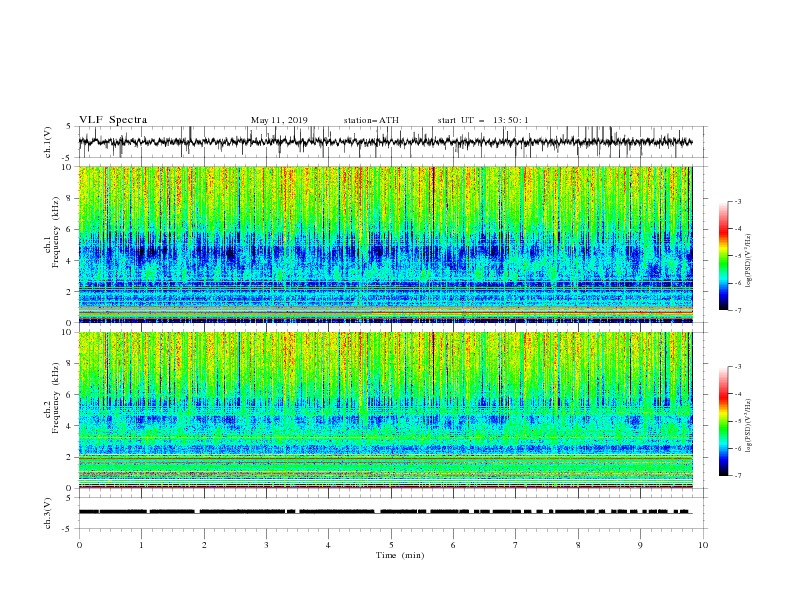Select the "start UT = 13:50:1" text
Viewport: 792px width, 612px height.
483,120
